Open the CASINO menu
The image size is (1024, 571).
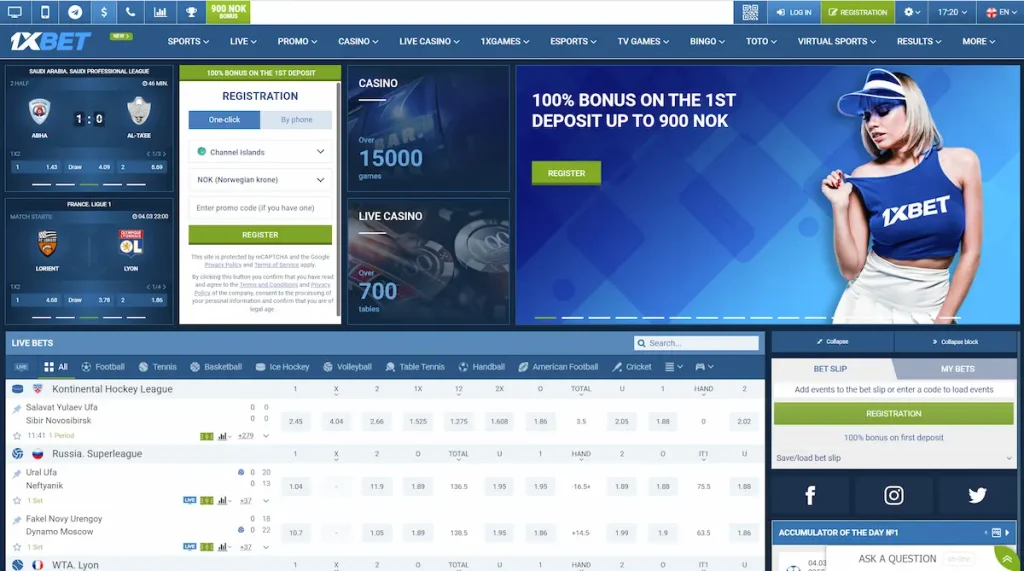pyautogui.click(x=358, y=41)
